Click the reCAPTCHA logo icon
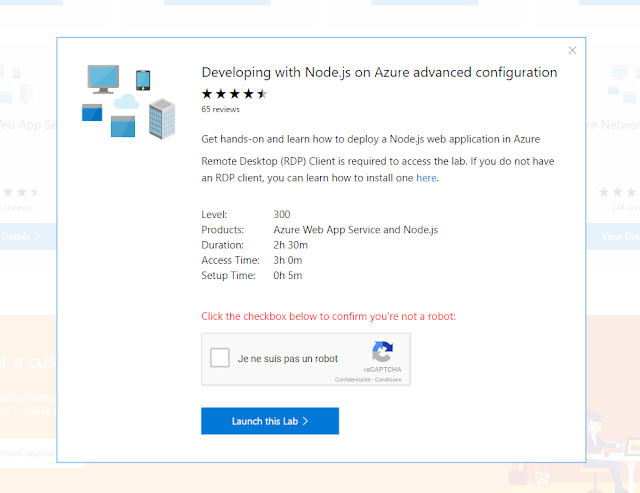Screen dimensions: 640x493 tap(382, 351)
